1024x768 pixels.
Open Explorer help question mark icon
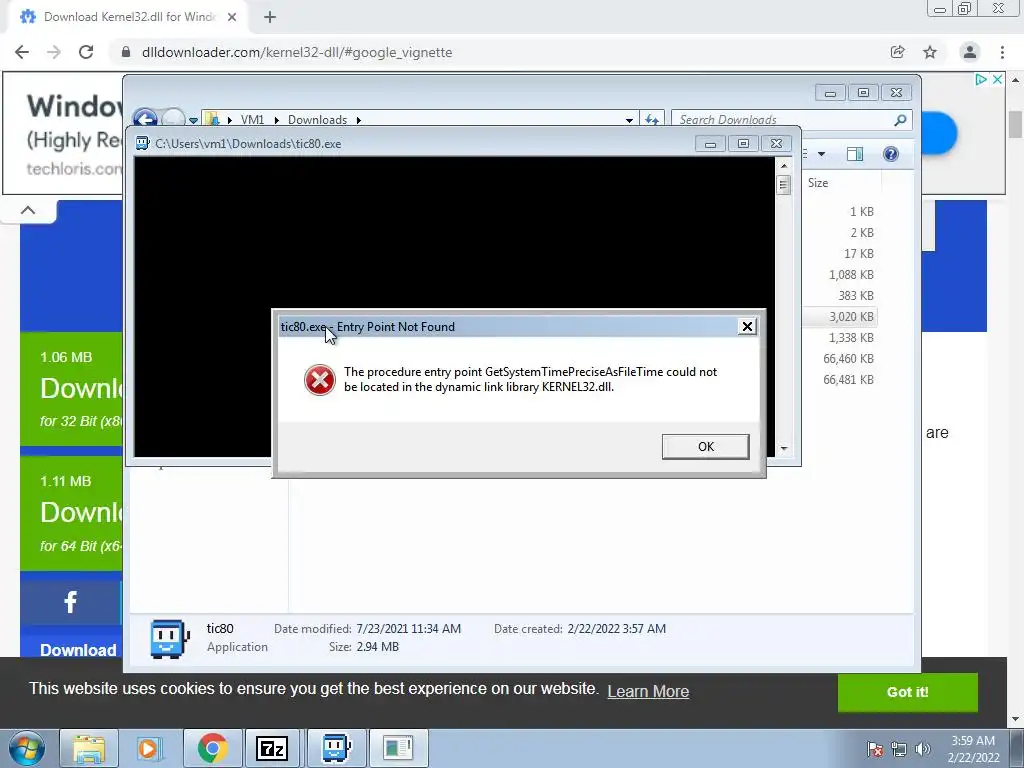tap(891, 154)
